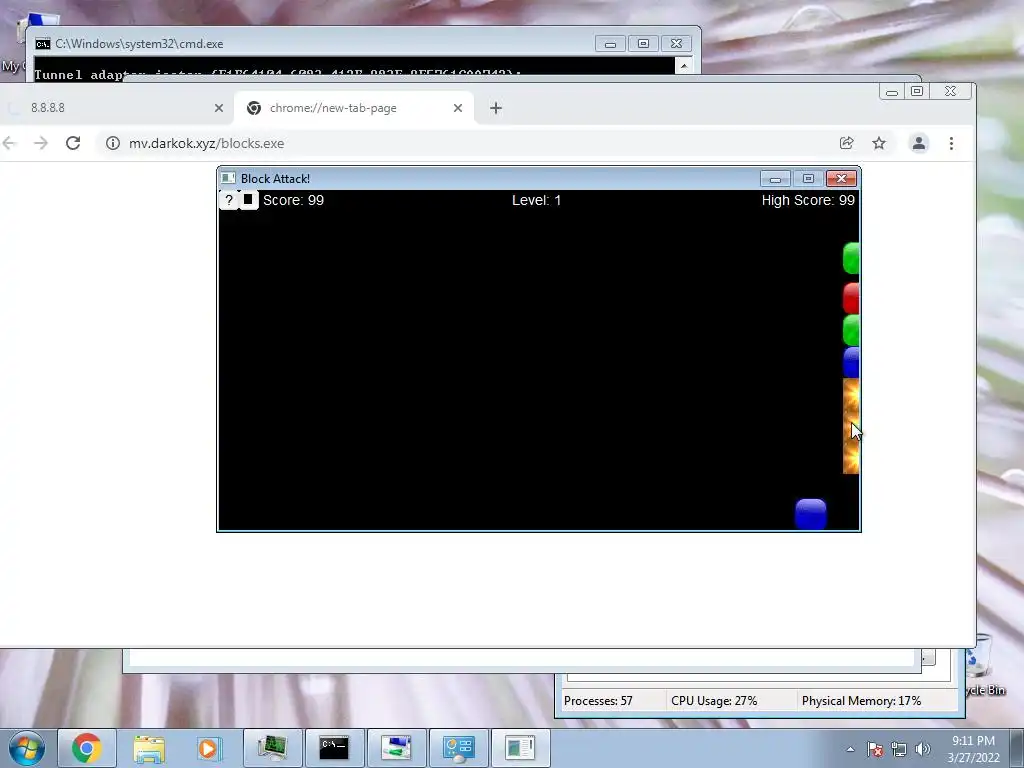Click the High Score: 99 label
Screen dimensions: 1024x768
tap(808, 200)
